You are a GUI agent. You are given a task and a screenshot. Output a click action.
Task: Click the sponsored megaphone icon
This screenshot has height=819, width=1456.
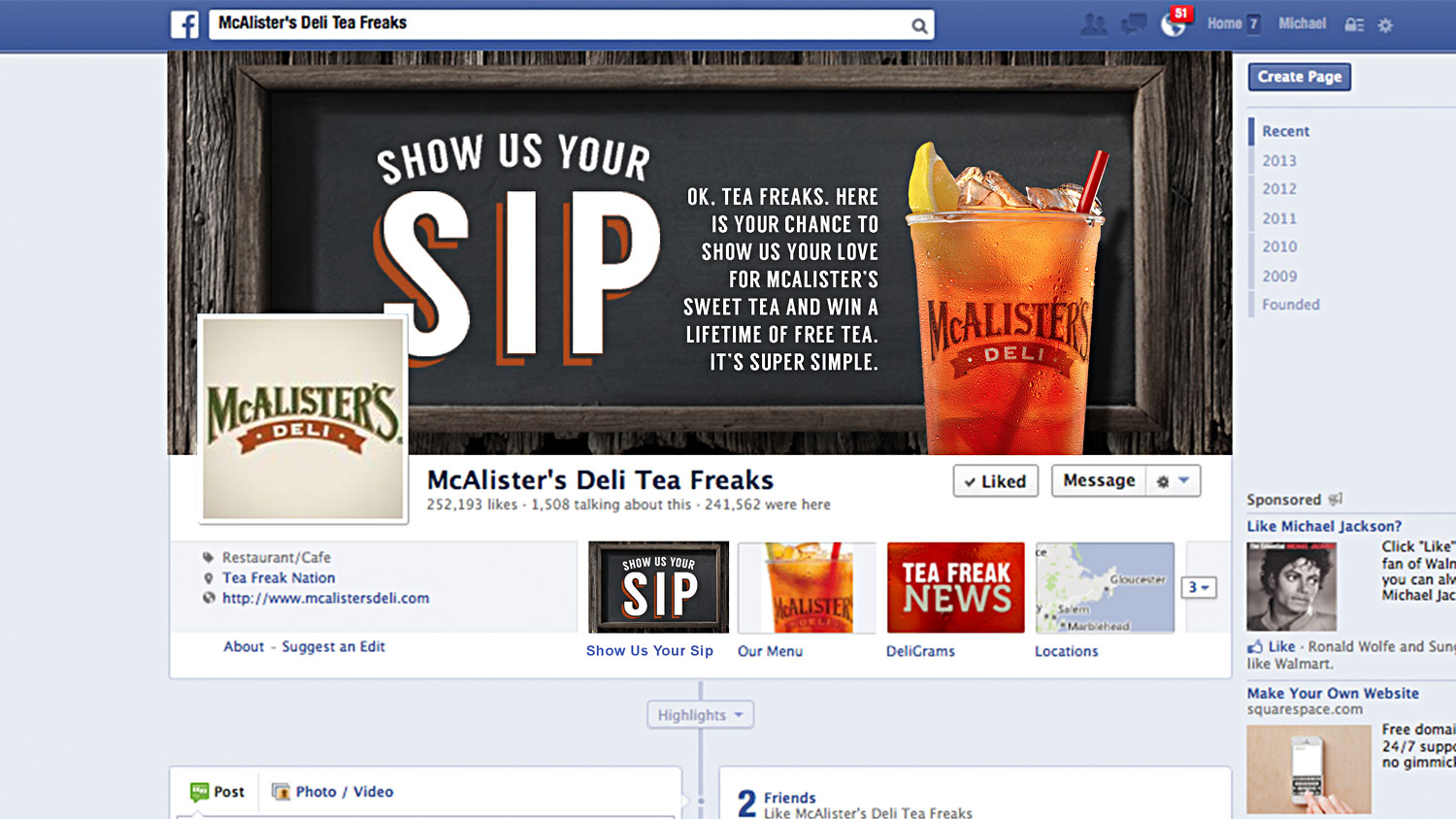tap(1336, 499)
